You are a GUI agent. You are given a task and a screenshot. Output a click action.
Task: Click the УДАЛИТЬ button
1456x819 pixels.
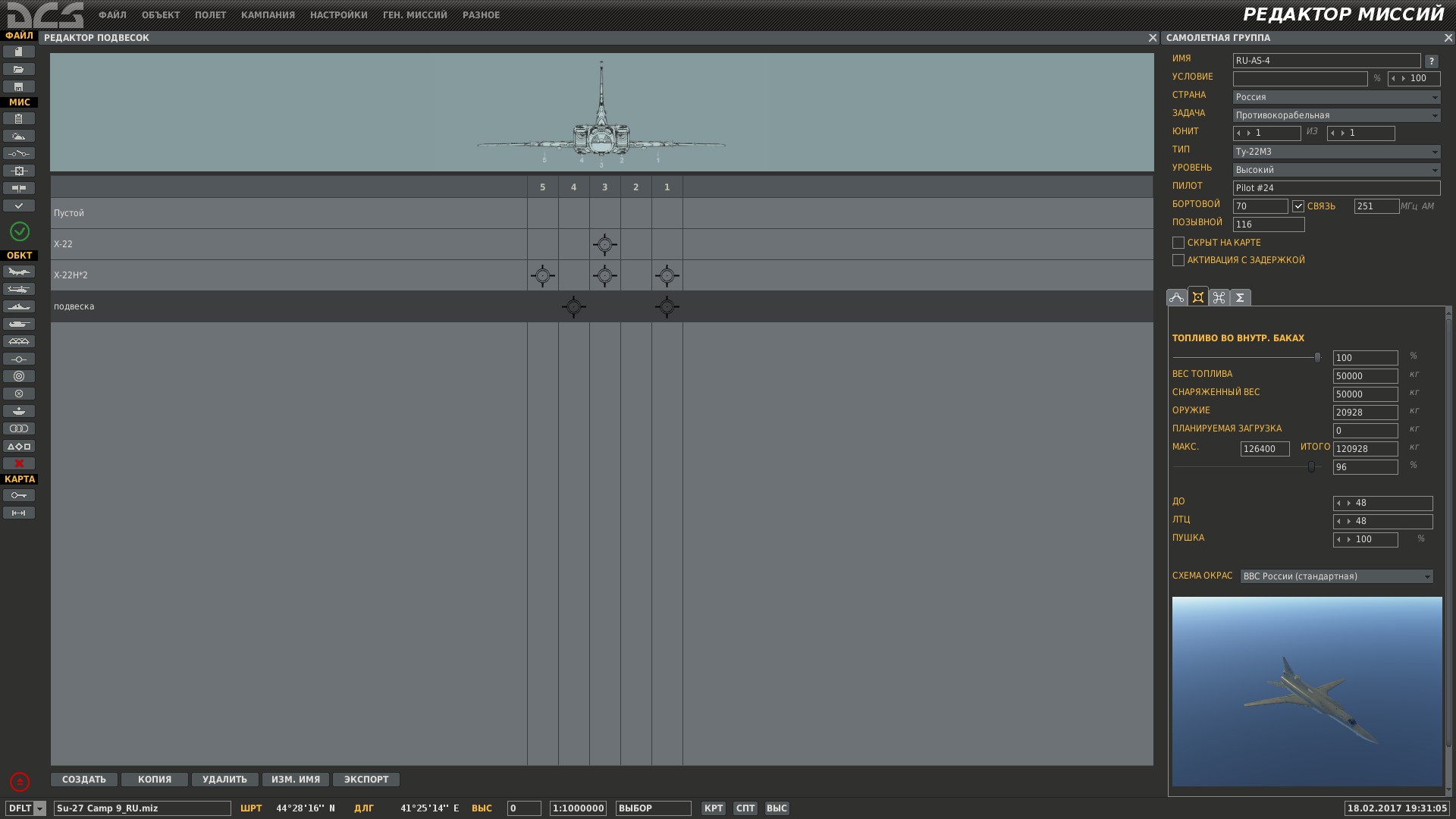click(x=225, y=780)
